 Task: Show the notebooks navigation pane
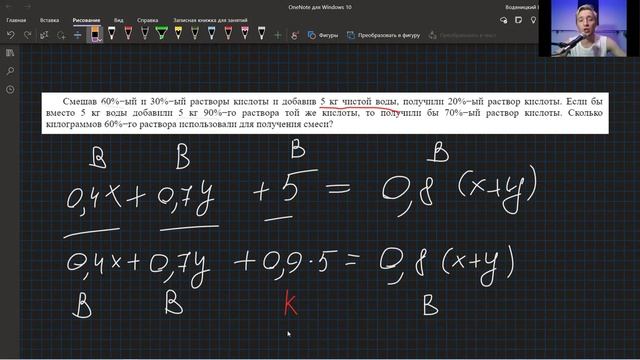coord(10,53)
